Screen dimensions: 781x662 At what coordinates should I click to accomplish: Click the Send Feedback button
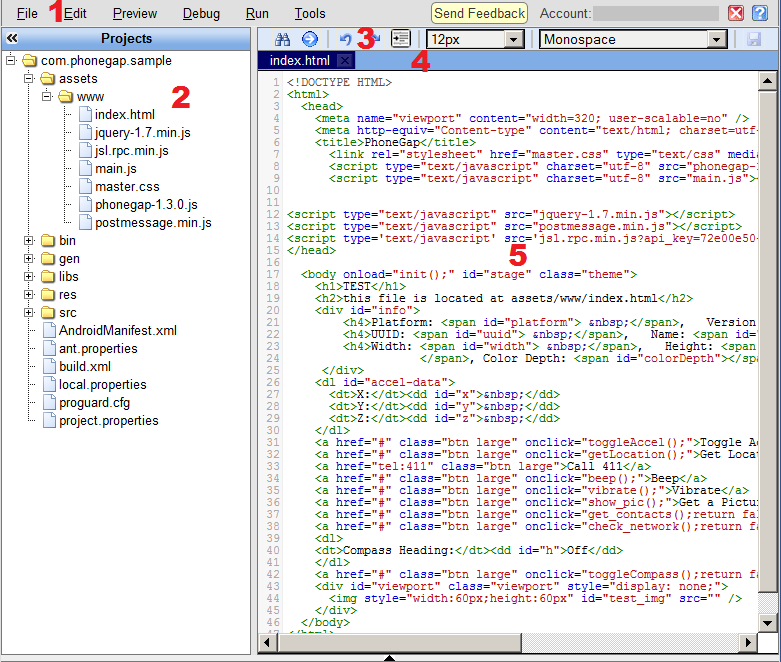point(479,13)
